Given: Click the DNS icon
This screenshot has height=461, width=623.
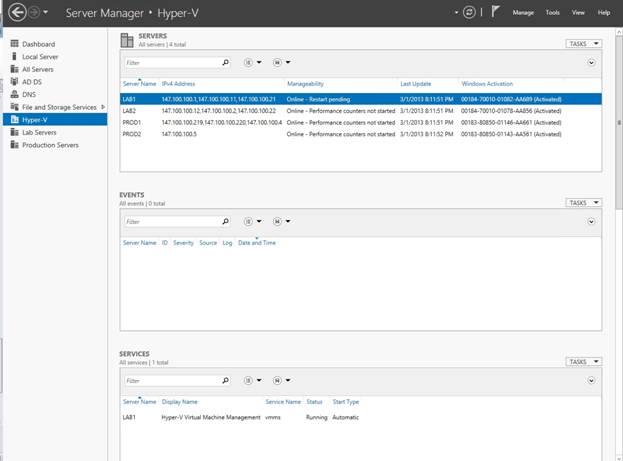Looking at the screenshot, I should 14,94.
